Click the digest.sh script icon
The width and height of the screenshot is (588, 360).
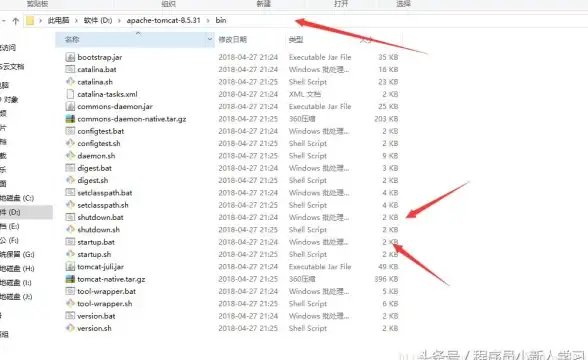pyautogui.click(x=70, y=180)
